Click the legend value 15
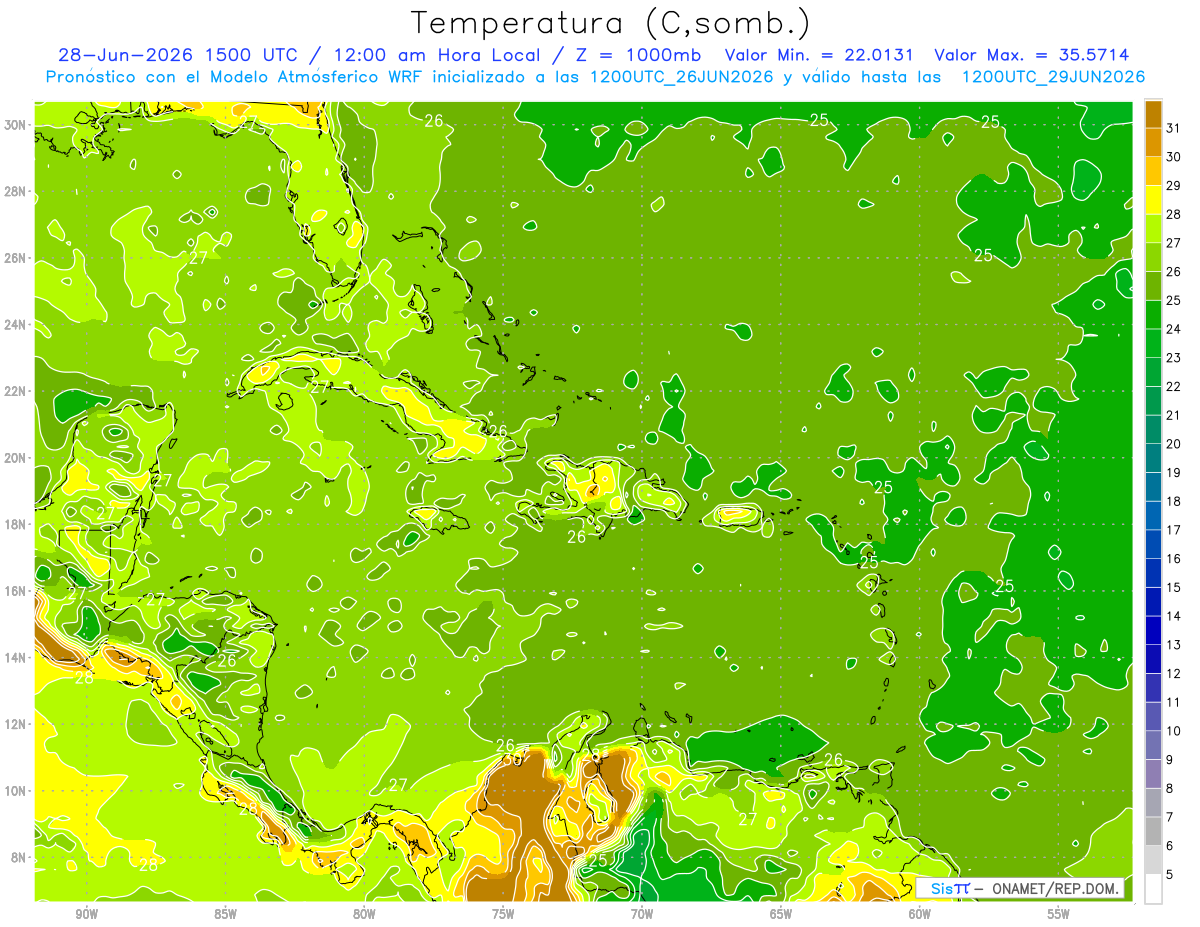 [1173, 588]
